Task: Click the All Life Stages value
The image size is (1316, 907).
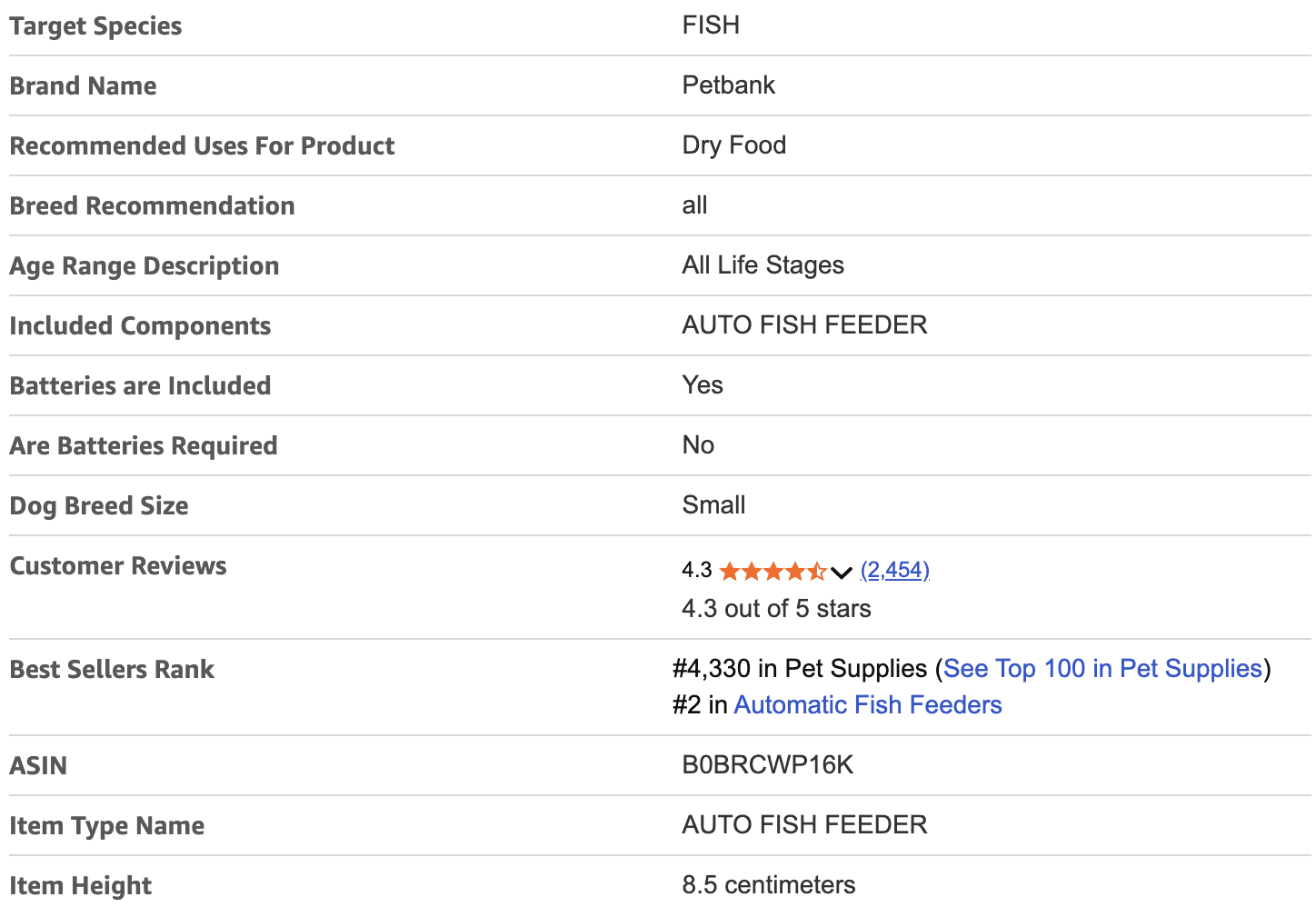Action: [x=763, y=265]
